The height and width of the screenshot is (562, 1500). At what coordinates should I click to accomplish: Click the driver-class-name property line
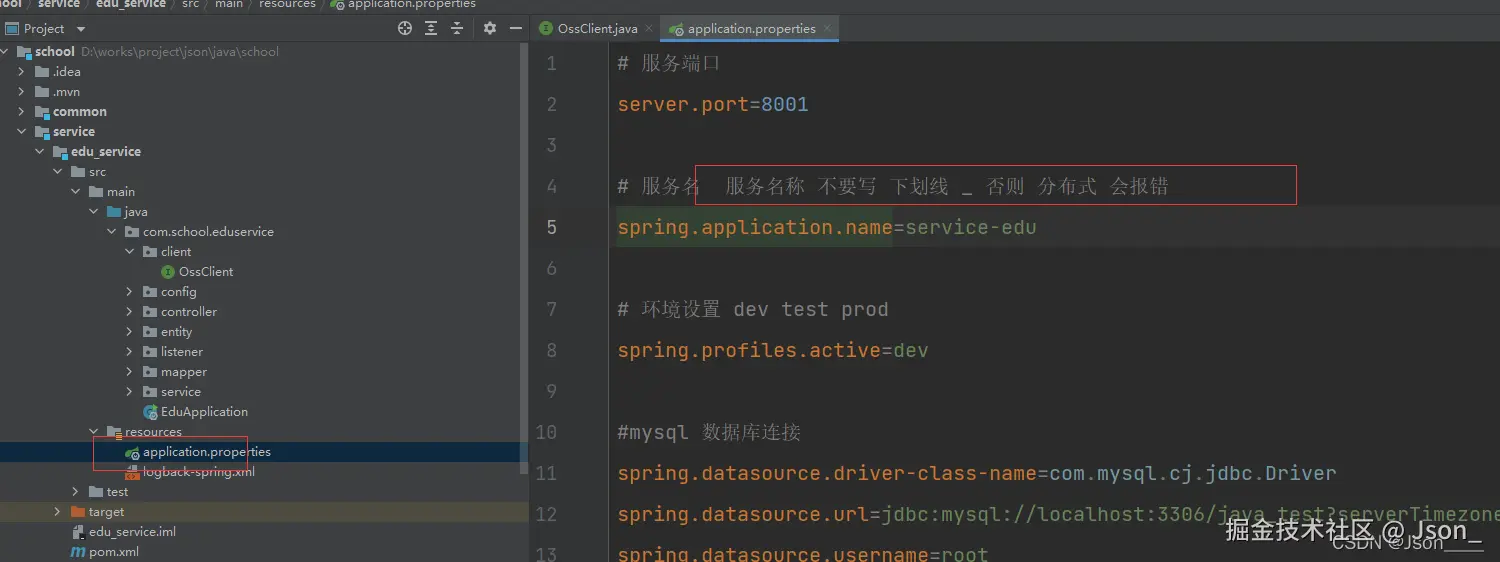pyautogui.click(x=977, y=473)
